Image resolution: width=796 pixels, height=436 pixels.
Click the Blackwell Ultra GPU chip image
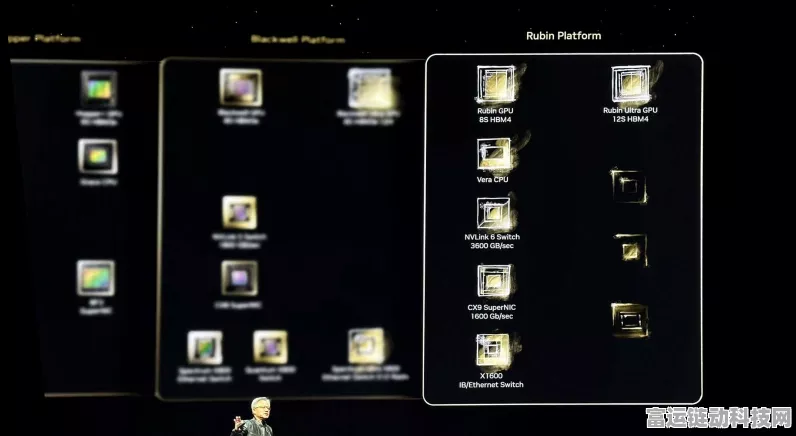click(x=370, y=88)
